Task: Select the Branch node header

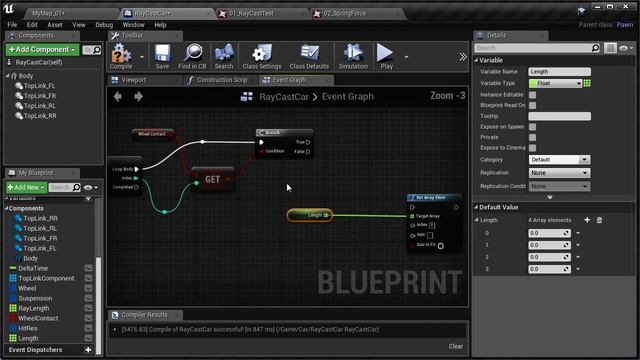Action: [x=284, y=132]
